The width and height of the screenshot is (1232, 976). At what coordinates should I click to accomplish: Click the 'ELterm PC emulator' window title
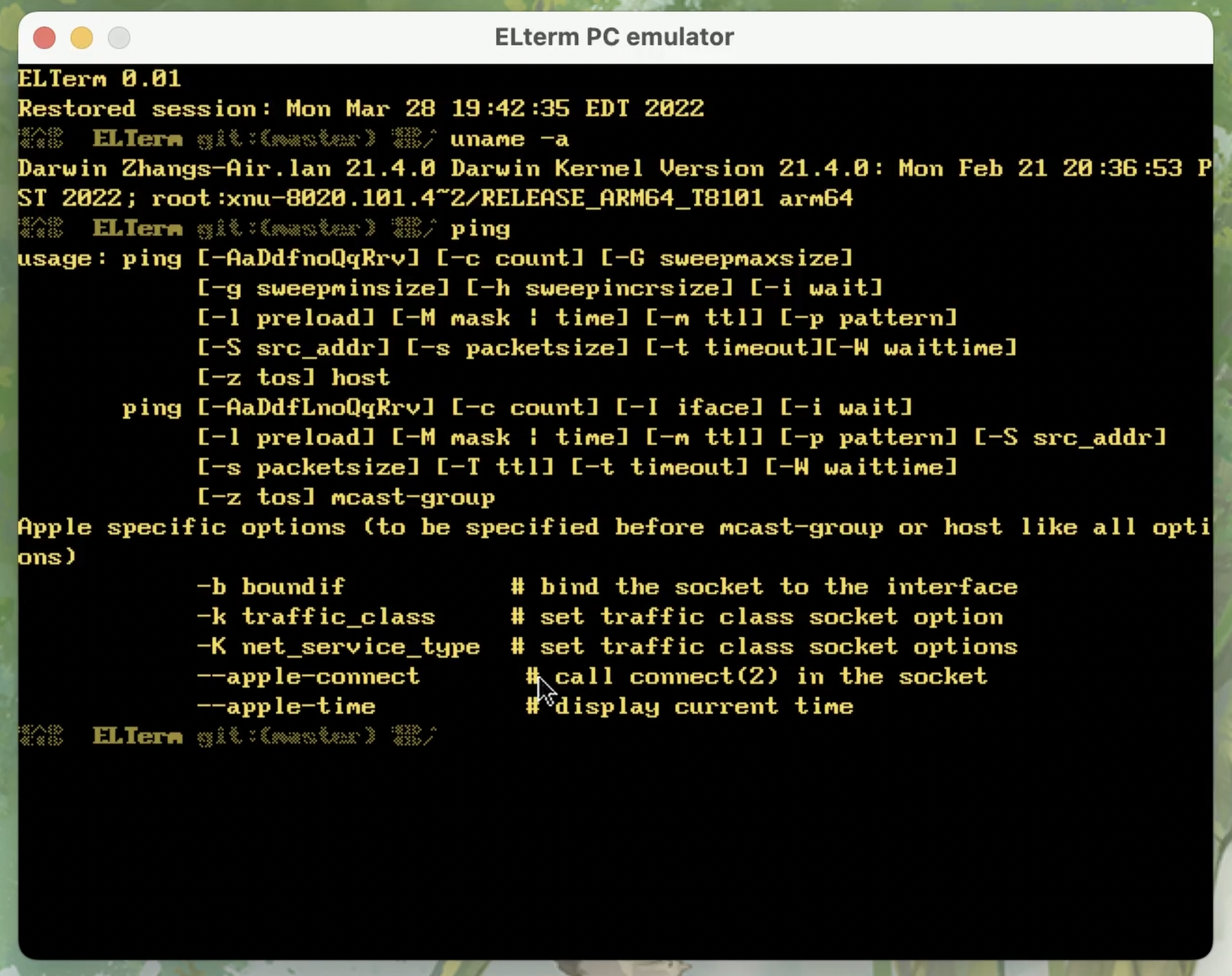(615, 37)
